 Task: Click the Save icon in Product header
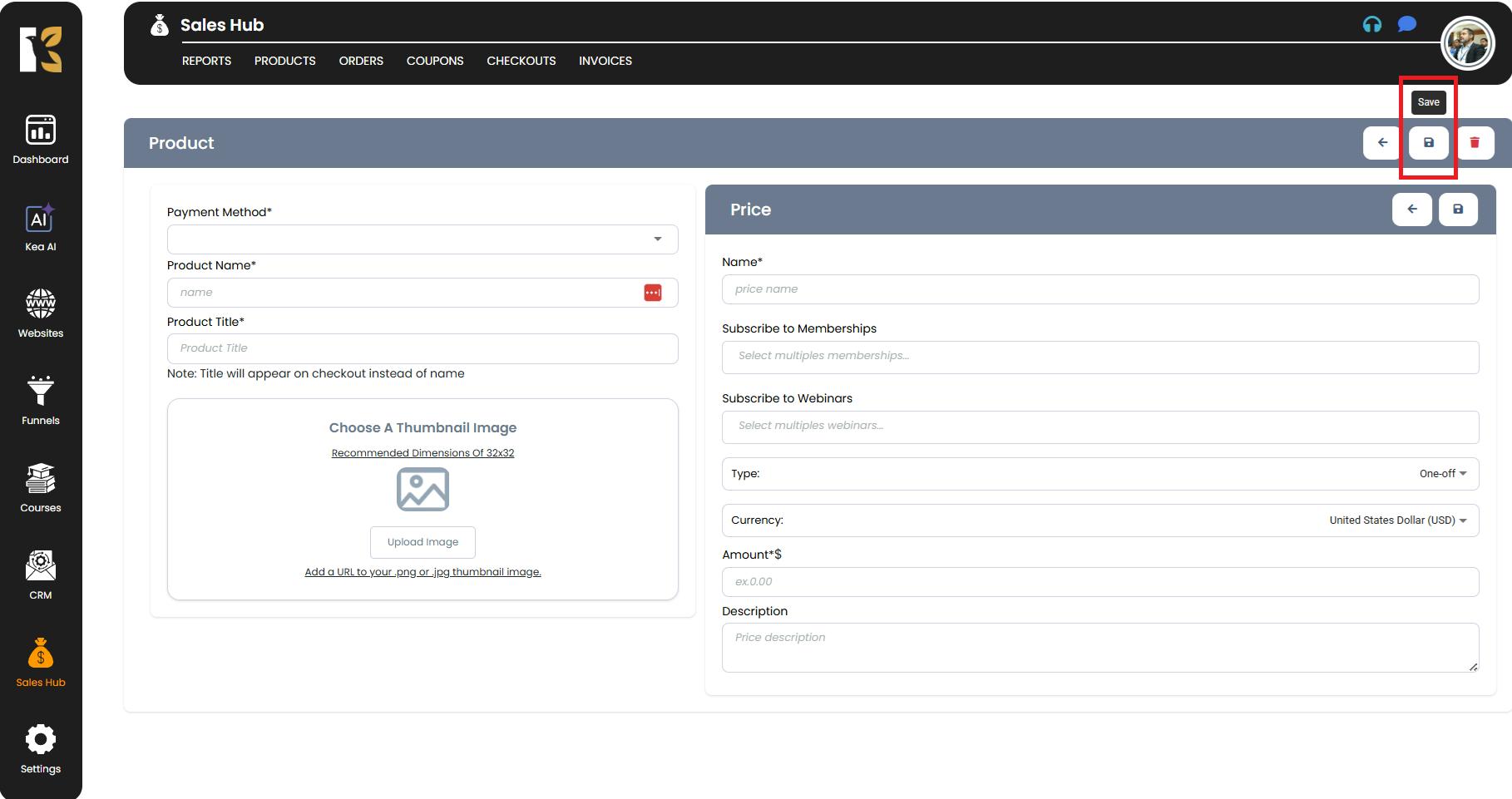[1428, 143]
